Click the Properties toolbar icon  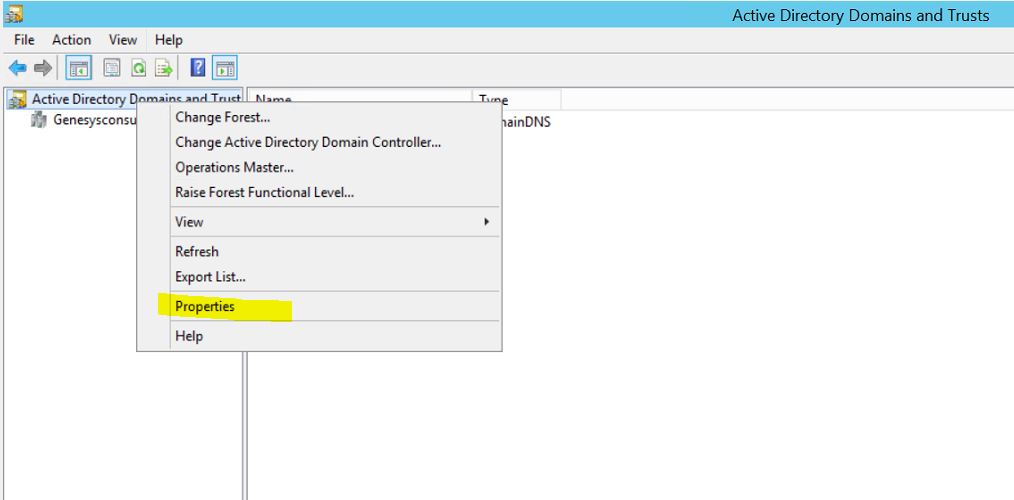[x=112, y=68]
